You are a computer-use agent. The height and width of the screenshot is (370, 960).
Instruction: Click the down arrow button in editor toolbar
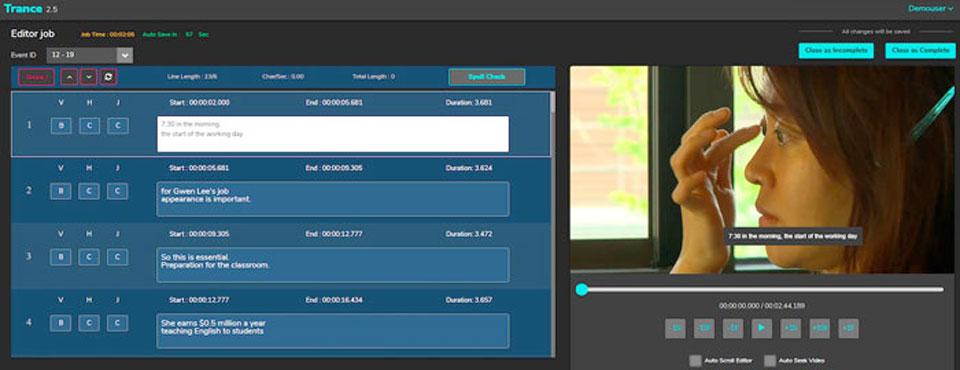pyautogui.click(x=89, y=77)
